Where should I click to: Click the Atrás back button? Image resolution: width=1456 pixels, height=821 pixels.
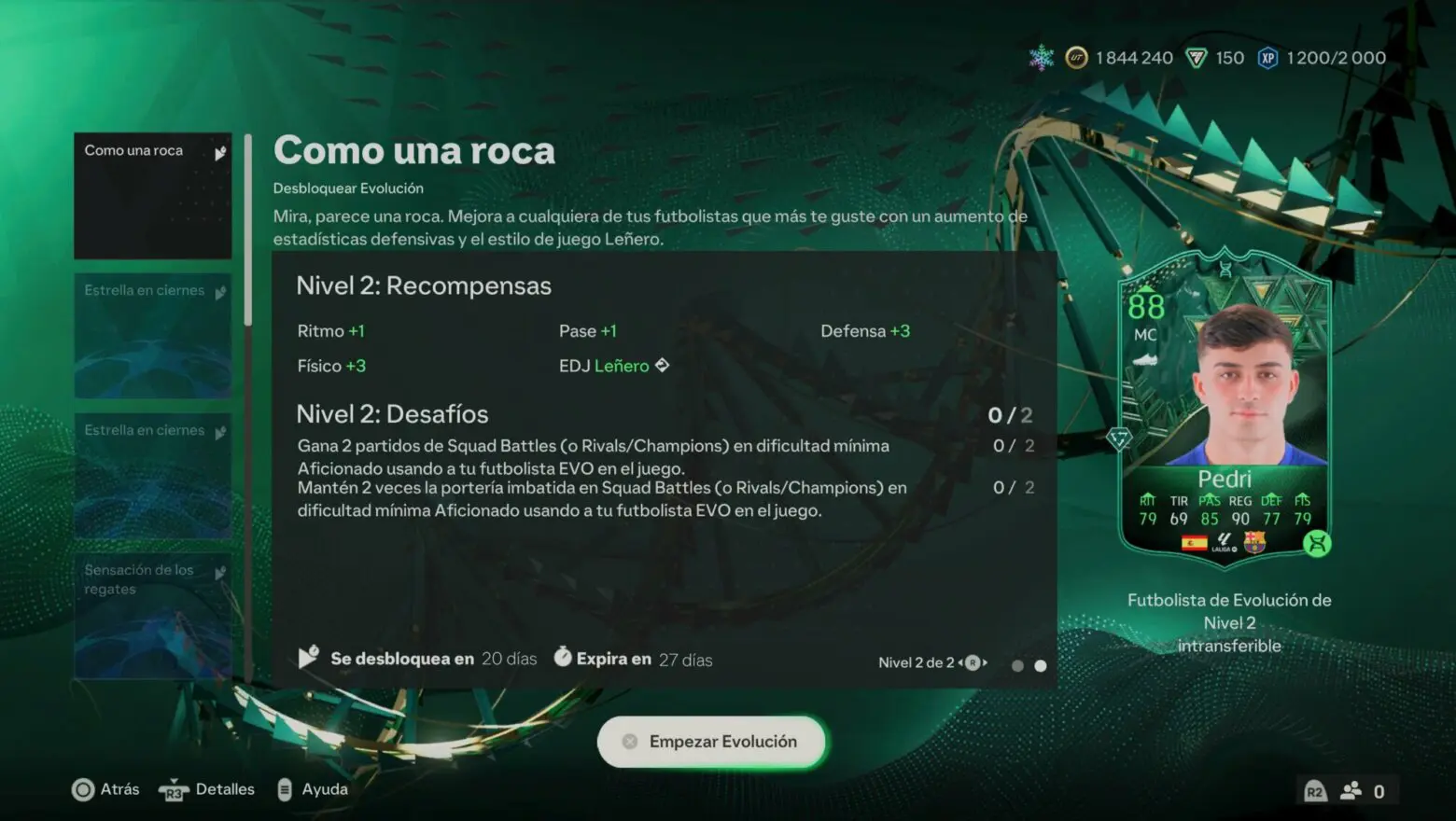pyautogui.click(x=105, y=789)
